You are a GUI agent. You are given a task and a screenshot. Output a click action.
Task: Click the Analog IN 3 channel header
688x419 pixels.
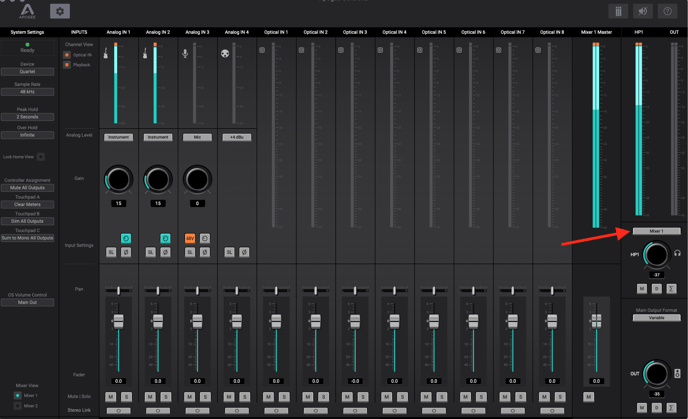197,32
